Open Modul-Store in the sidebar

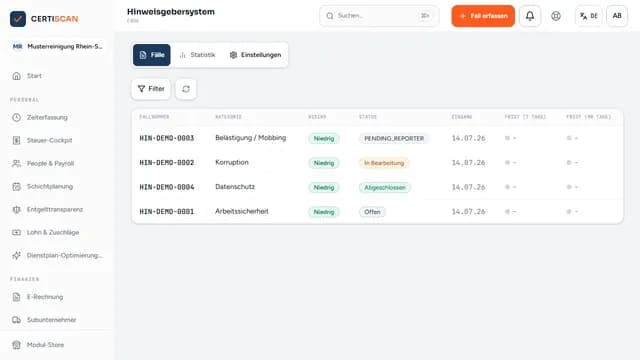coord(57,345)
